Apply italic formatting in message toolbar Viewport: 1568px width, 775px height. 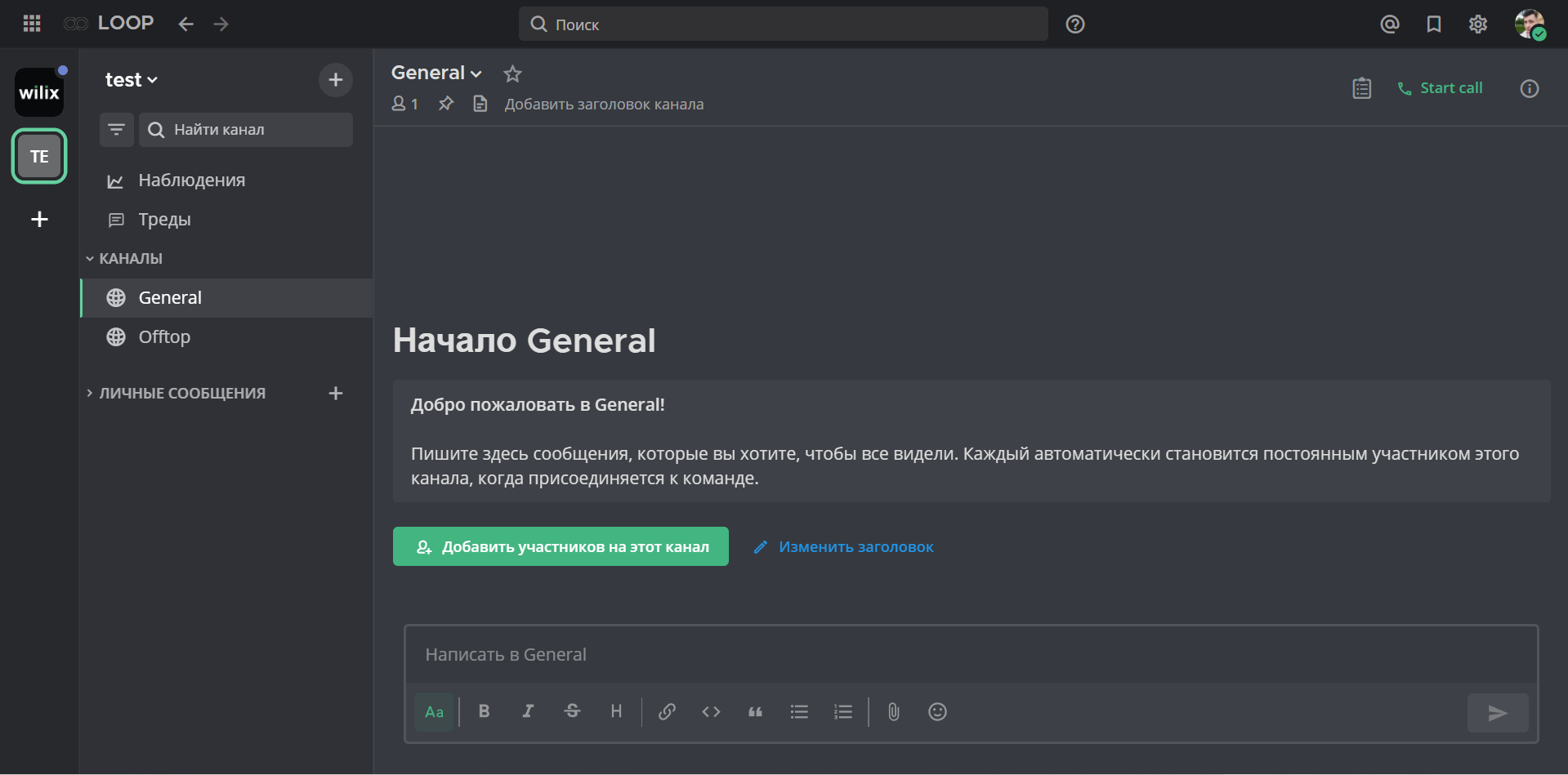point(528,711)
